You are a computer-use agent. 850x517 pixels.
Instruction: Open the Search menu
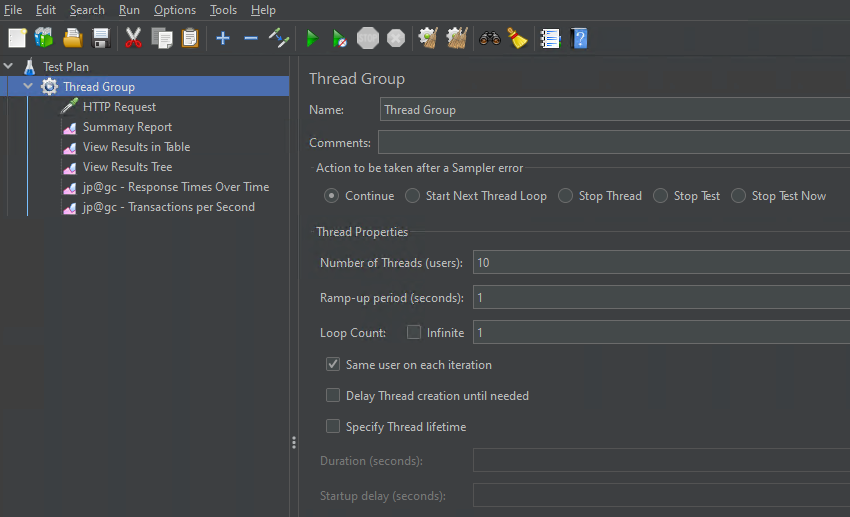point(87,10)
